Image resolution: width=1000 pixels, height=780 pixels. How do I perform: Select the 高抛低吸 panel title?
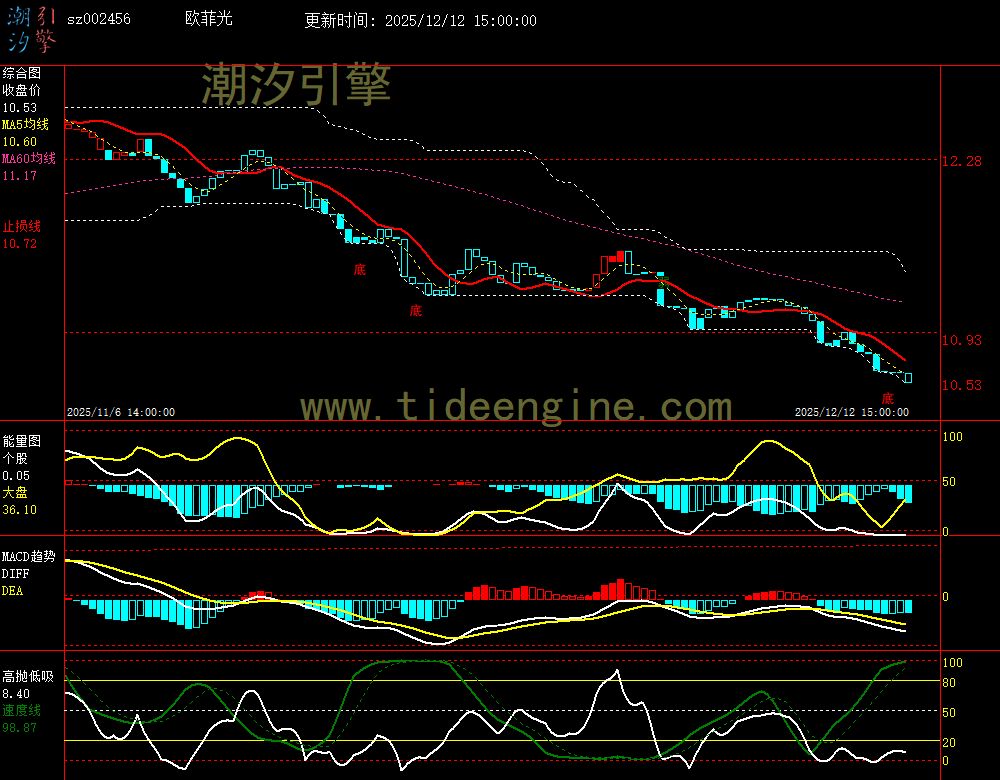27,676
